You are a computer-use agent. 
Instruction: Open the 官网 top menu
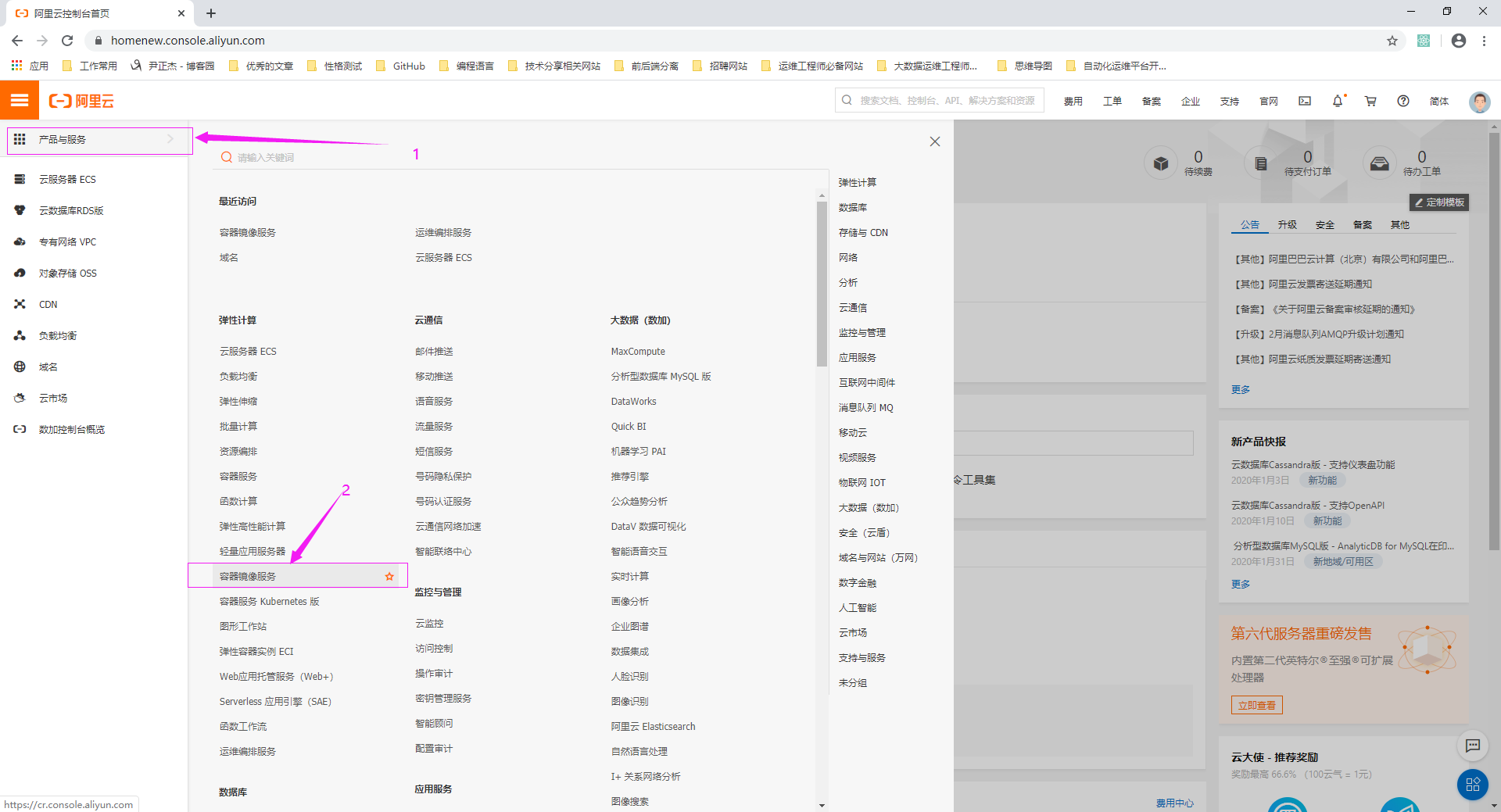click(1269, 102)
